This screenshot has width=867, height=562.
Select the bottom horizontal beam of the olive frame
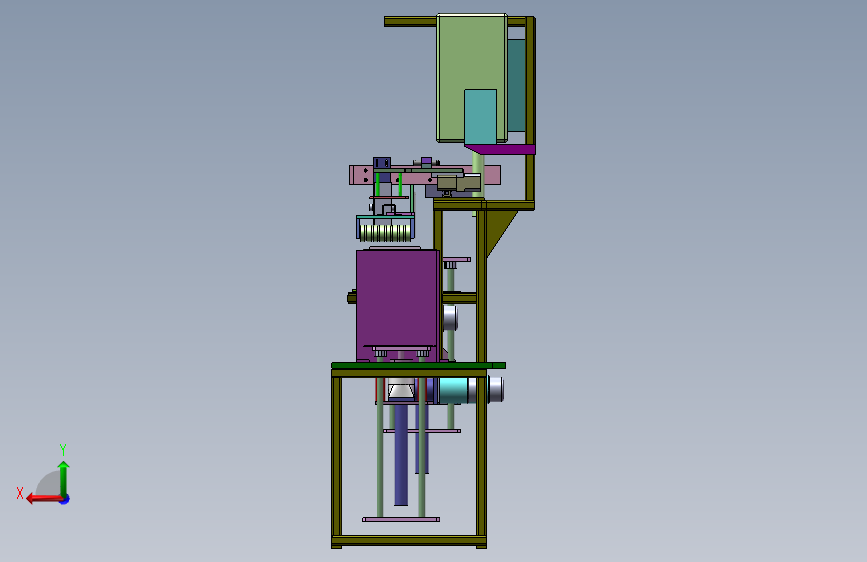409,540
